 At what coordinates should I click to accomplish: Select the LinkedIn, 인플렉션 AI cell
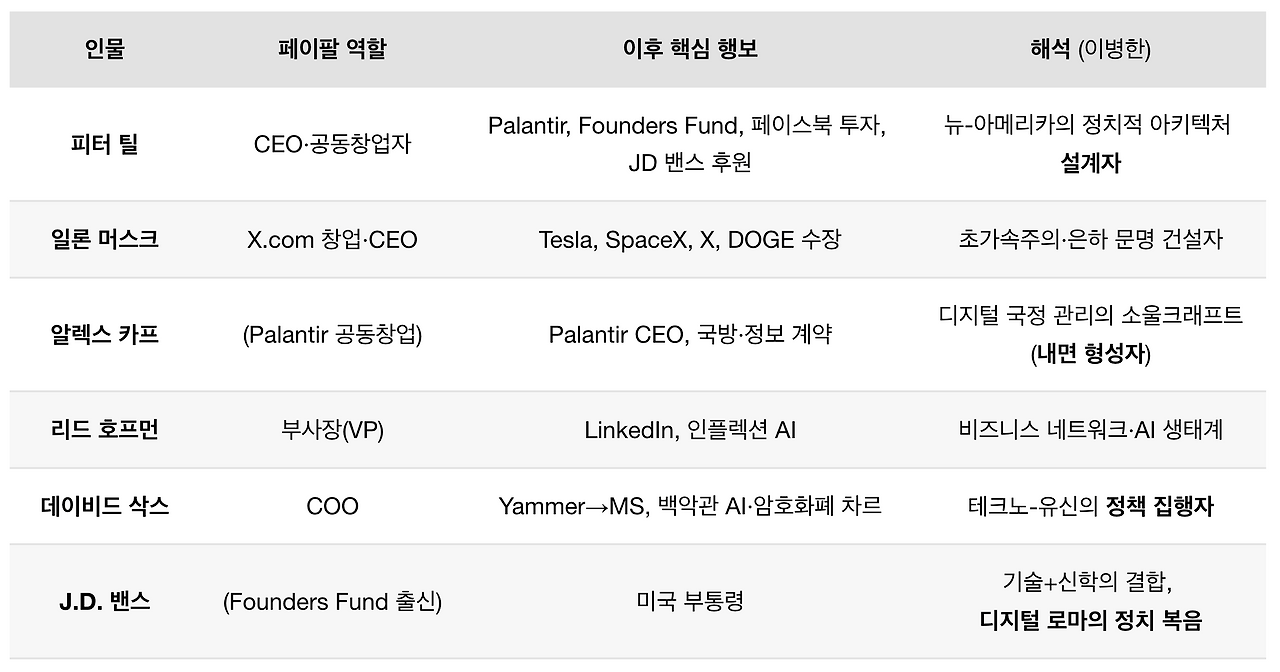[x=690, y=430]
